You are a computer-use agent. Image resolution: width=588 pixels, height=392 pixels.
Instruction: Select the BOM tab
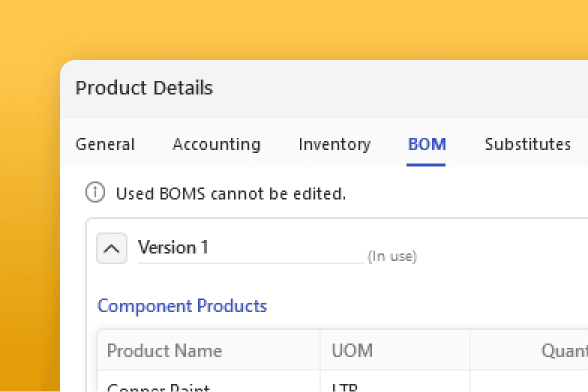[427, 144]
